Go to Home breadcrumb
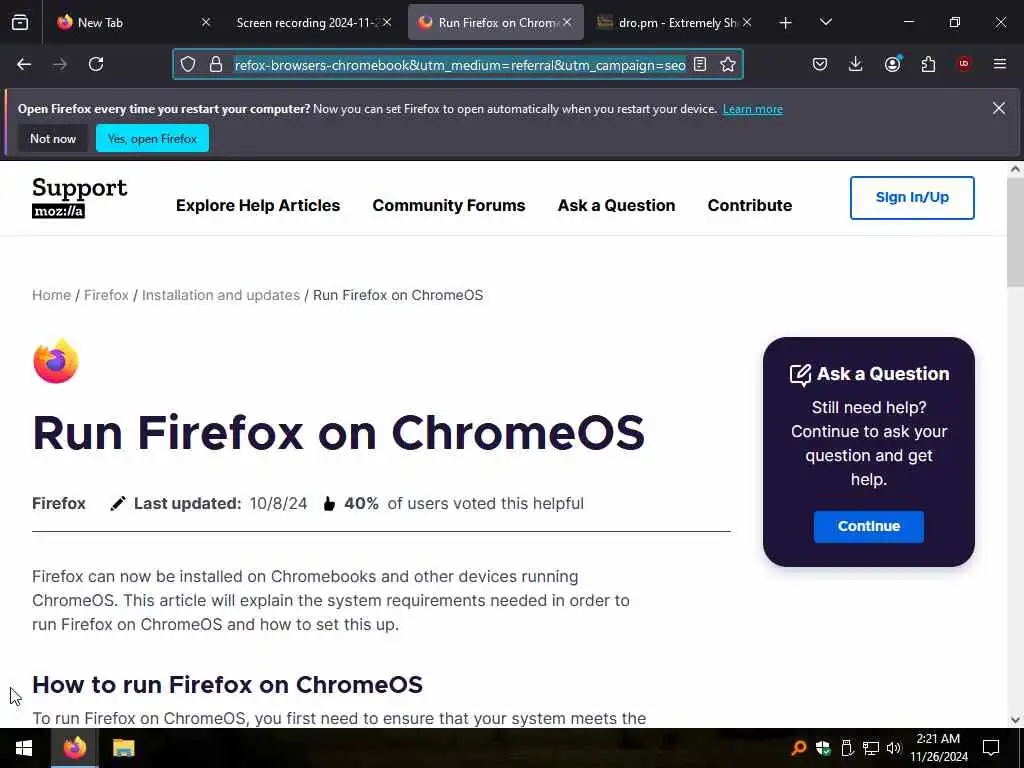The image size is (1024, 768). pos(52,295)
